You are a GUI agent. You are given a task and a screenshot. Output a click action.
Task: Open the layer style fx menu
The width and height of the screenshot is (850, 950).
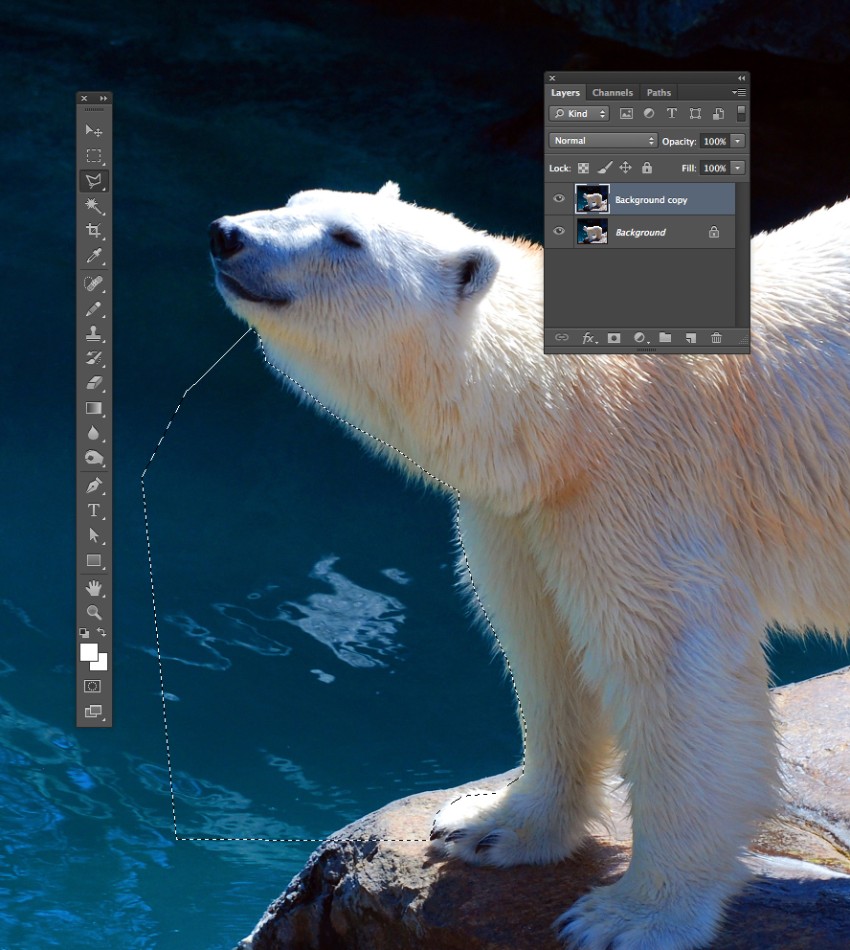(x=589, y=338)
